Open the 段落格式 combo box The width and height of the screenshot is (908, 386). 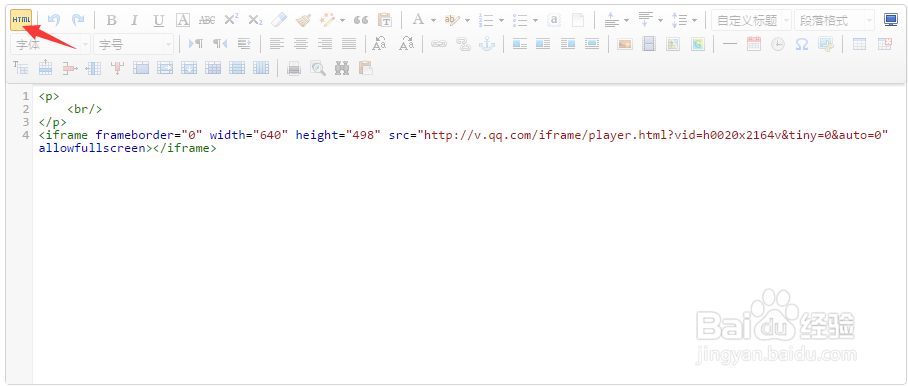click(x=834, y=21)
